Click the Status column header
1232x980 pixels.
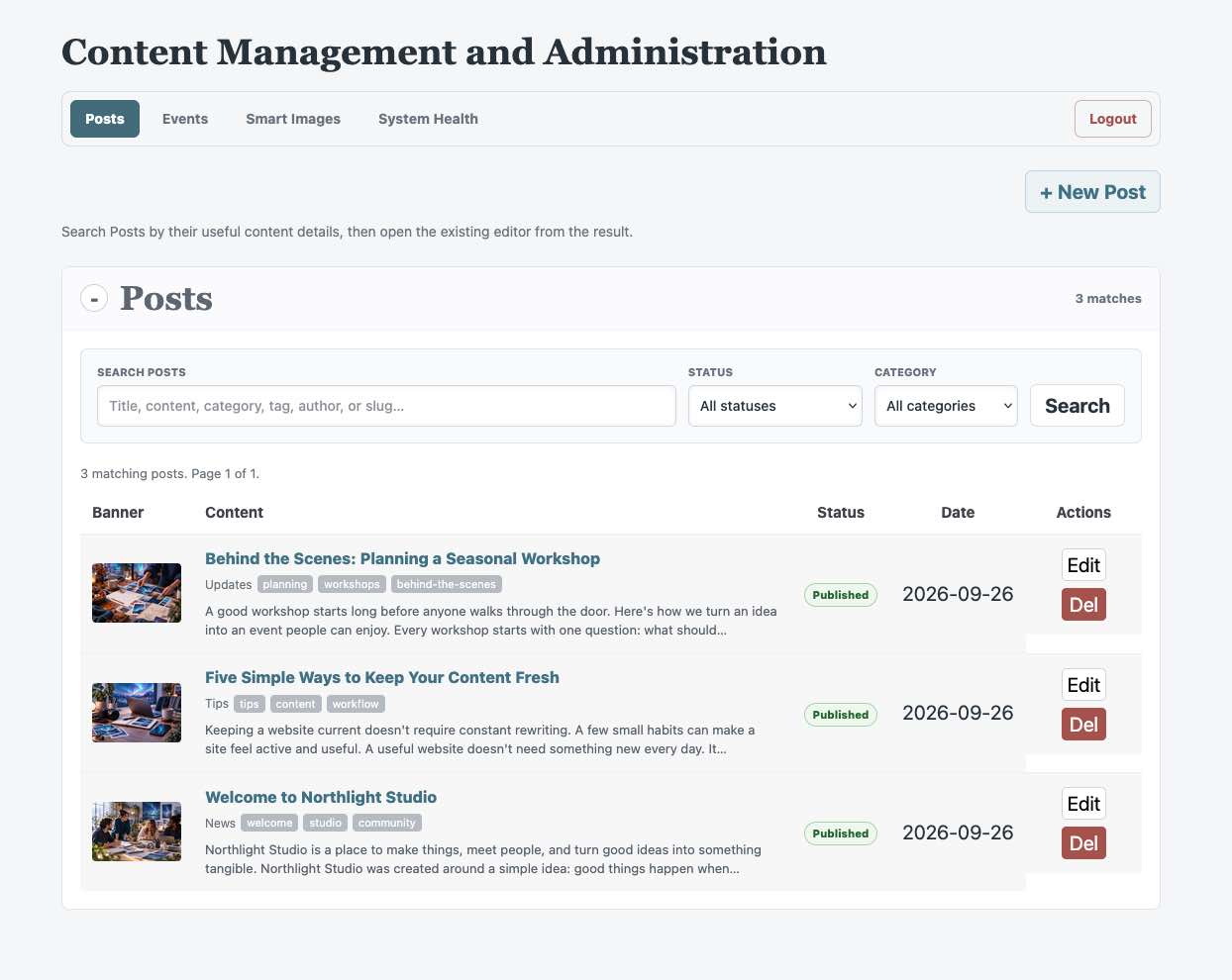click(x=841, y=513)
